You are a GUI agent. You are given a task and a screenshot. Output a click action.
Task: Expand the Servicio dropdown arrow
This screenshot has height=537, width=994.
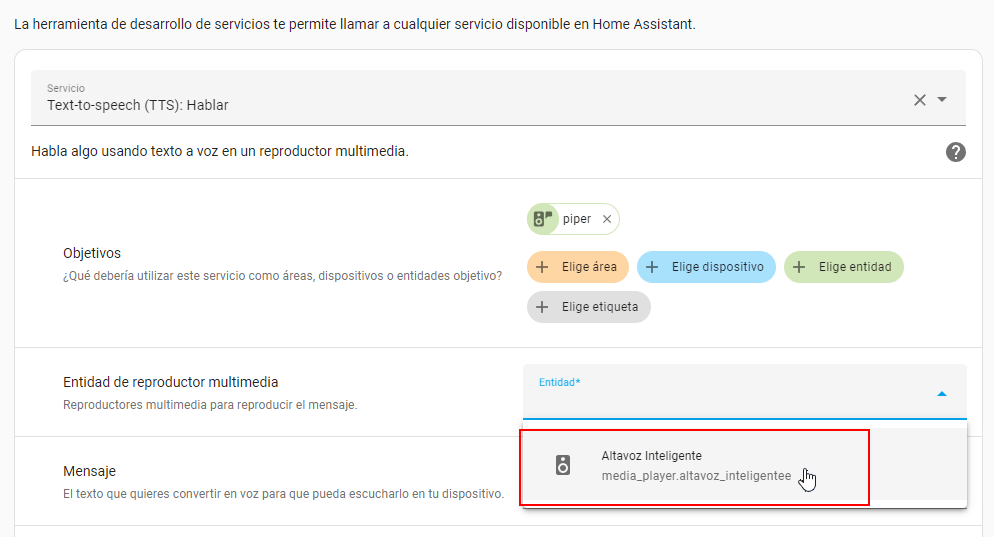tap(942, 99)
